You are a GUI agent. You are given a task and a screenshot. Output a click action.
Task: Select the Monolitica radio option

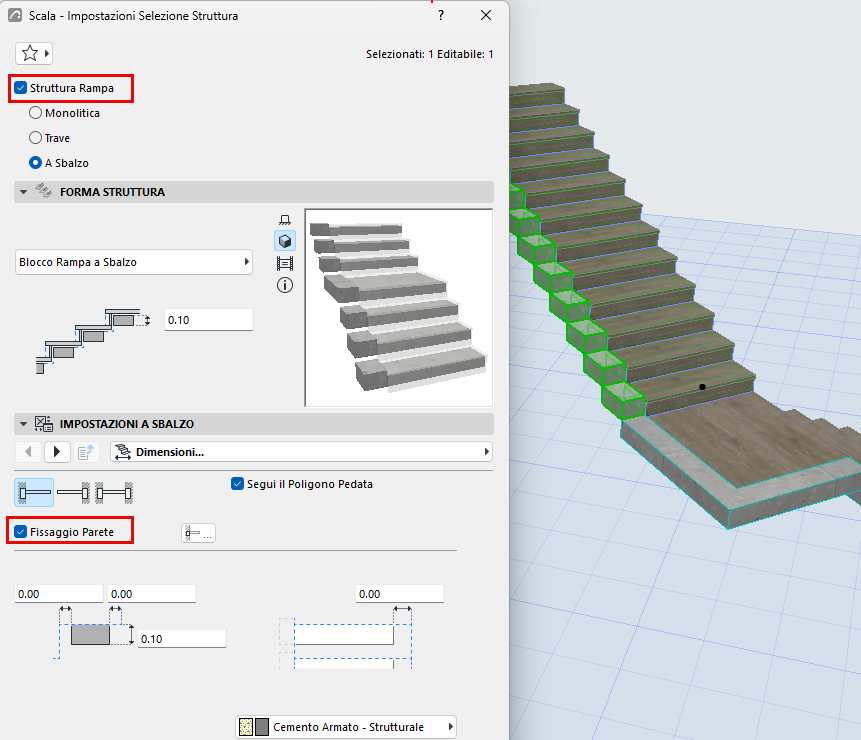point(36,113)
